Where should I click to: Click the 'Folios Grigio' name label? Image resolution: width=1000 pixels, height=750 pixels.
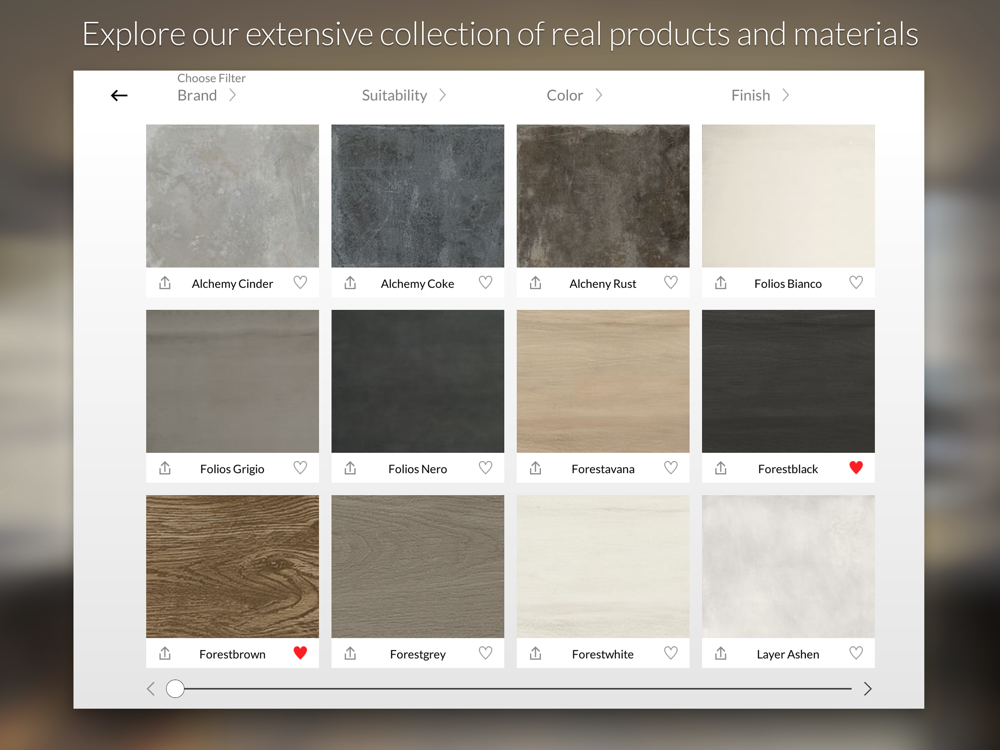coord(232,469)
